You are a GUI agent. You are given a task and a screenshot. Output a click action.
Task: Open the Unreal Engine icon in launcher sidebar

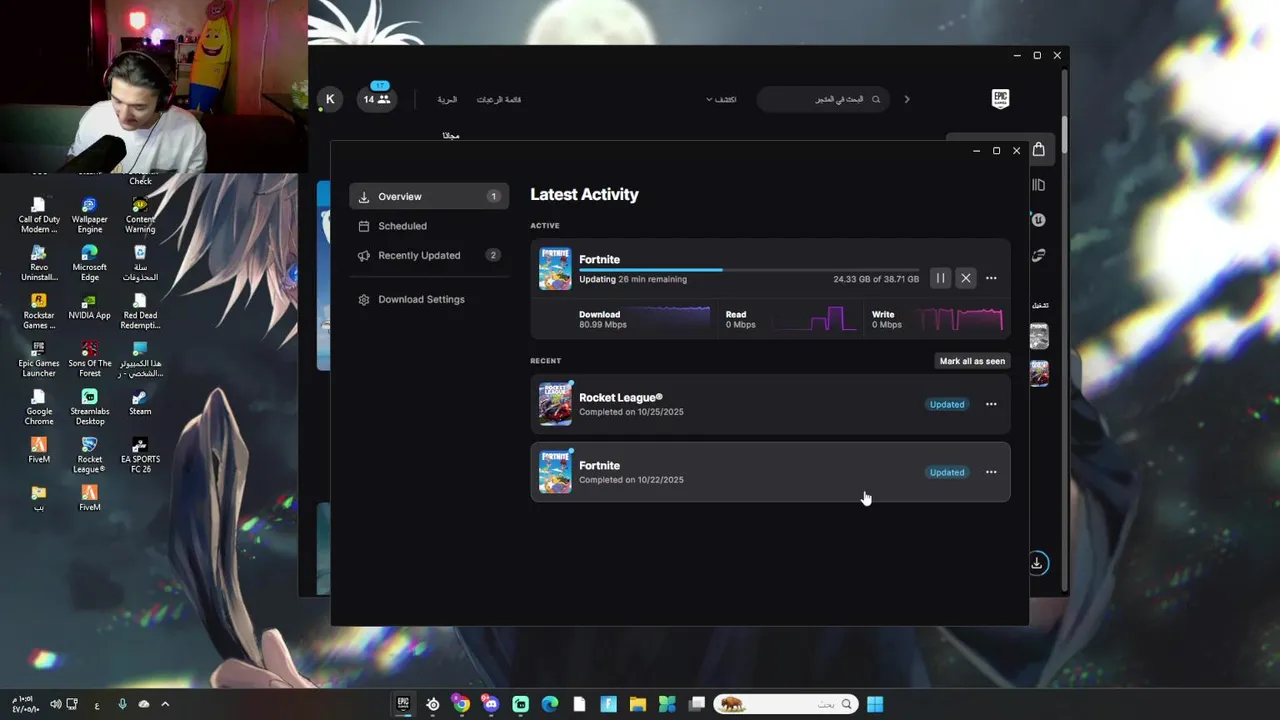[1039, 220]
